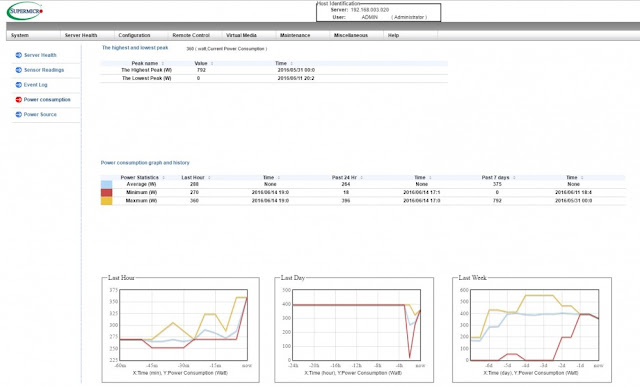Open the Maintenance menu
This screenshot has width=640, height=387.
pos(295,36)
